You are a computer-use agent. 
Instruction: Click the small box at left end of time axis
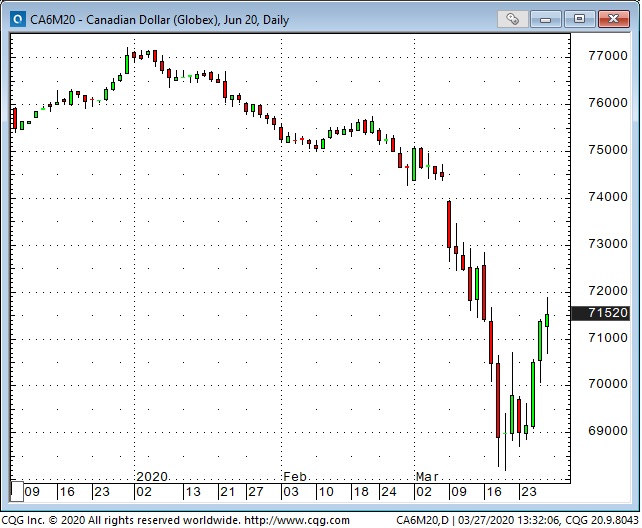click(x=16, y=492)
